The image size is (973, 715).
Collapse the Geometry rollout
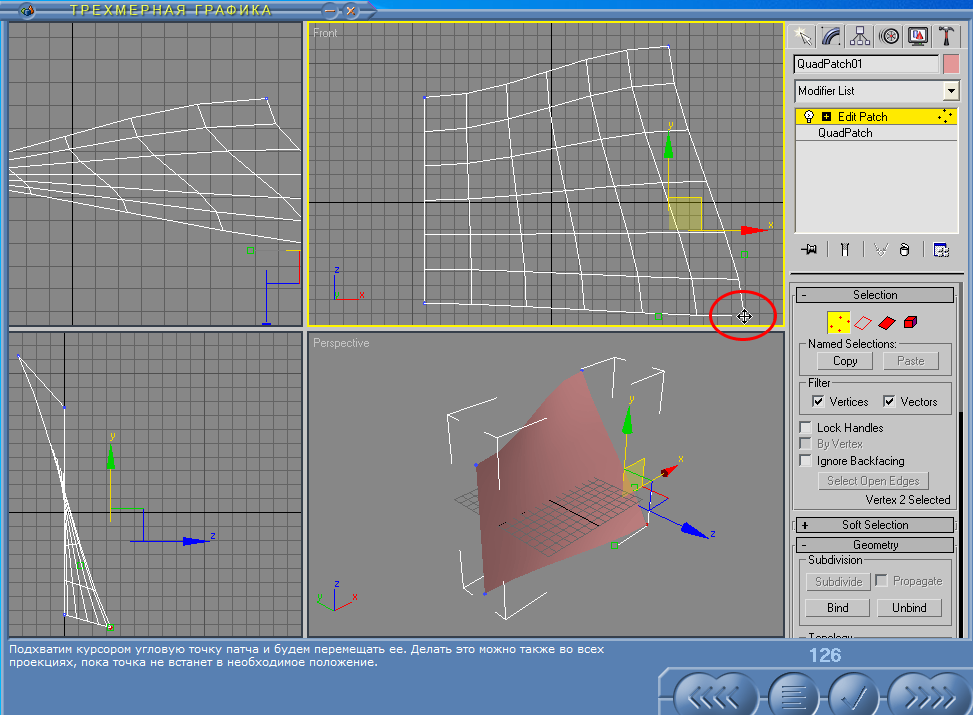(x=874, y=545)
